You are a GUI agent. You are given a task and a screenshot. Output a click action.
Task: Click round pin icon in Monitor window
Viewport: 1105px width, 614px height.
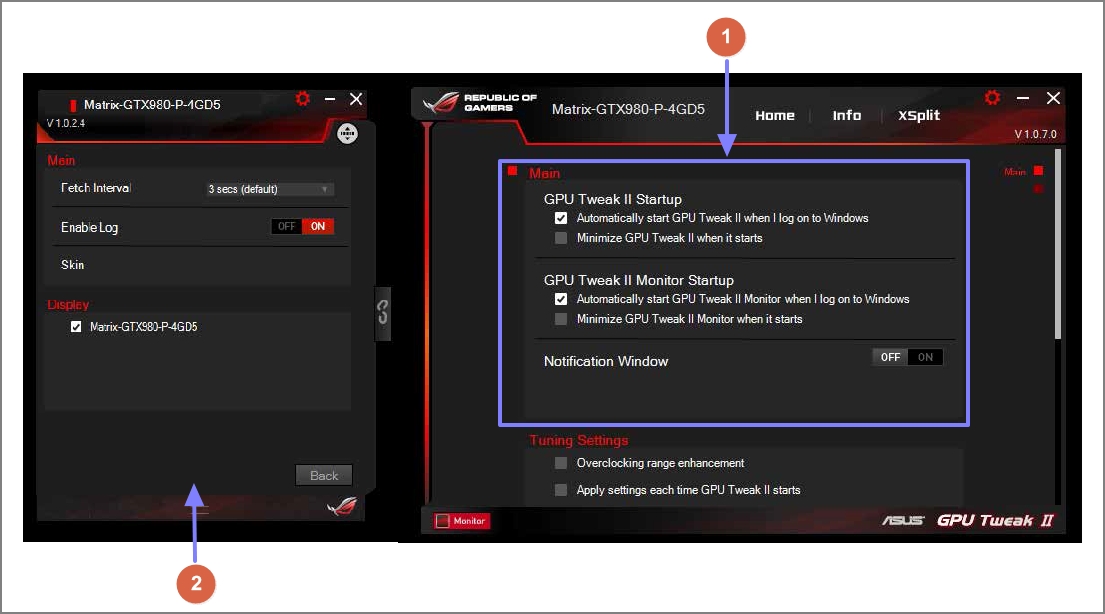tap(347, 133)
